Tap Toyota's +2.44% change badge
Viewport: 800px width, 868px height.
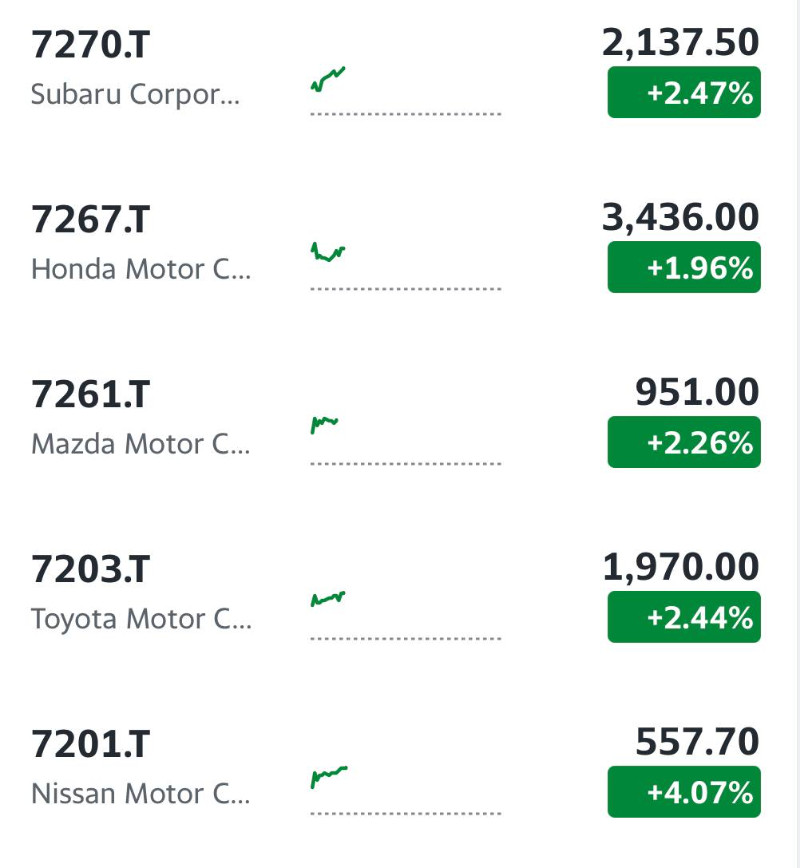pos(684,617)
